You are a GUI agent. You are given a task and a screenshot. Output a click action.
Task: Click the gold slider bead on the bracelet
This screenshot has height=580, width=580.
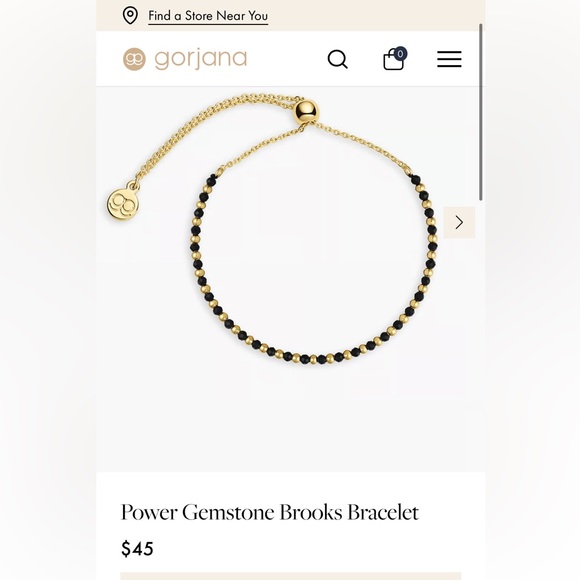(x=306, y=111)
